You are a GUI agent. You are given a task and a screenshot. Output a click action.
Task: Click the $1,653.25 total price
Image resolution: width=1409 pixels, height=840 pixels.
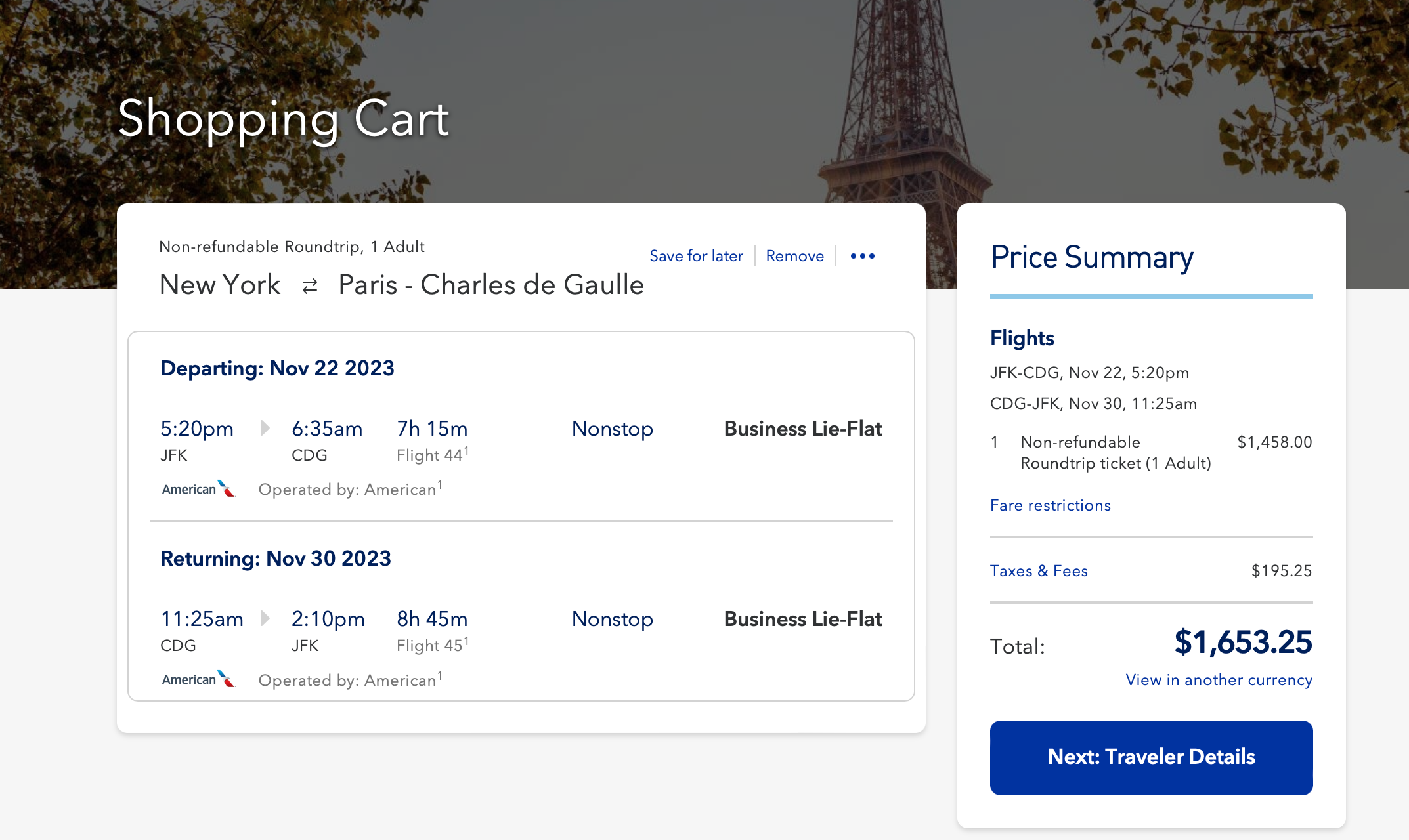pos(1243,642)
